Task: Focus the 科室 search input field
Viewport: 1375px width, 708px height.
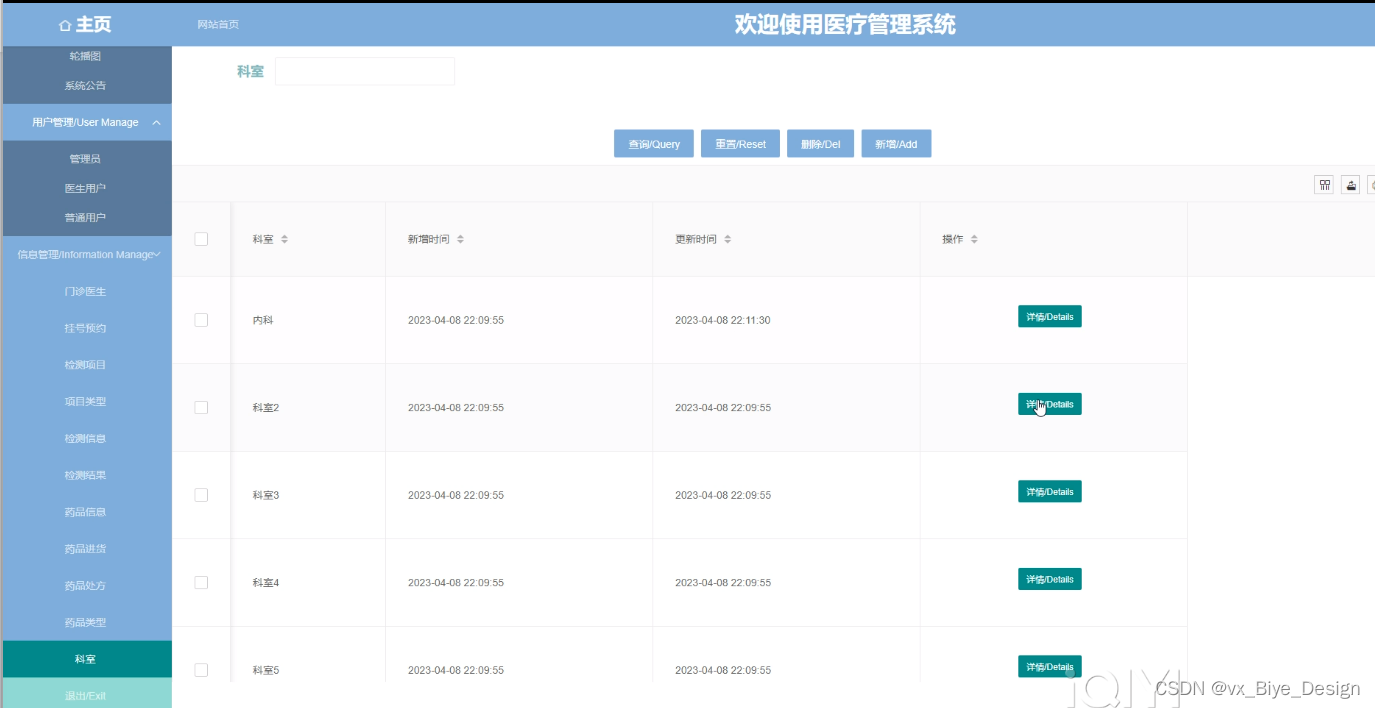Action: pyautogui.click(x=365, y=71)
